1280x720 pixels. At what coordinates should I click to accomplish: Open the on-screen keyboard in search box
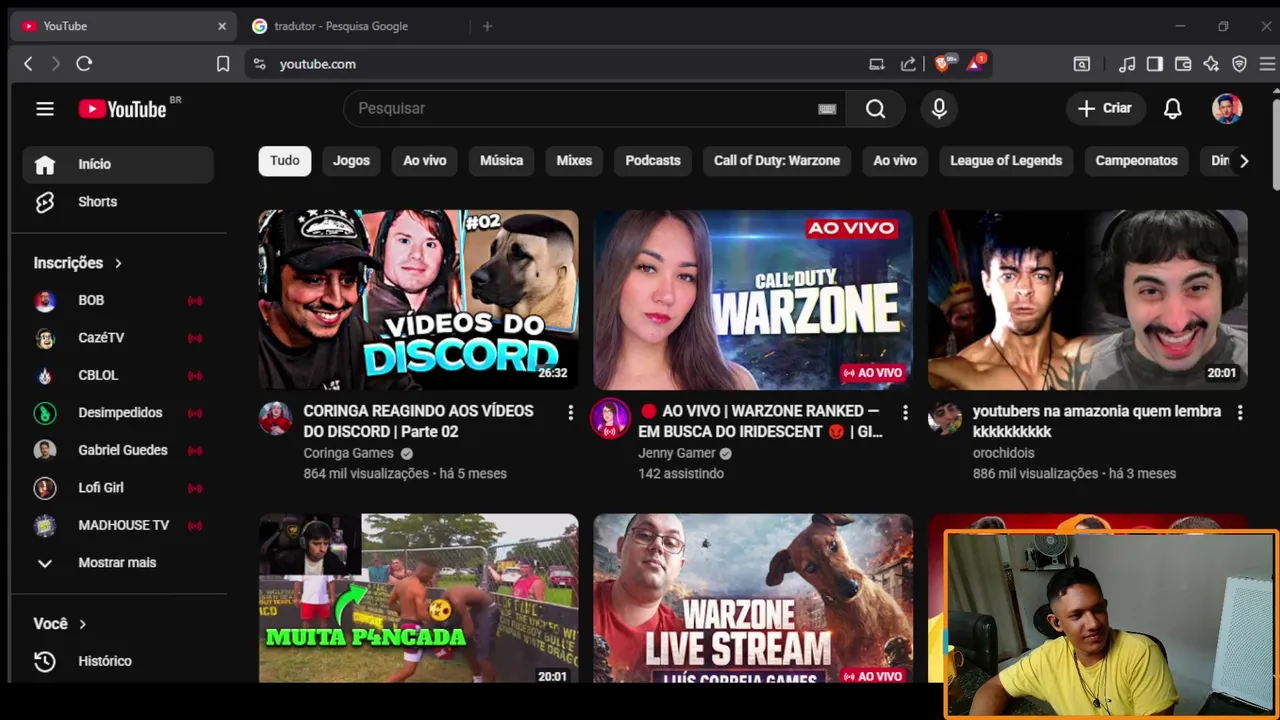827,109
